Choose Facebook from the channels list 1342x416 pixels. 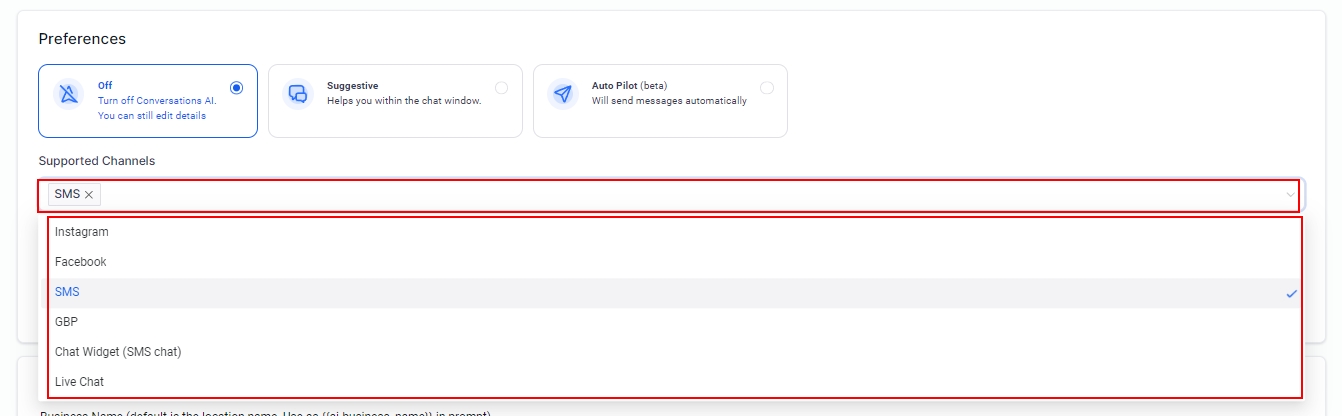(x=81, y=262)
